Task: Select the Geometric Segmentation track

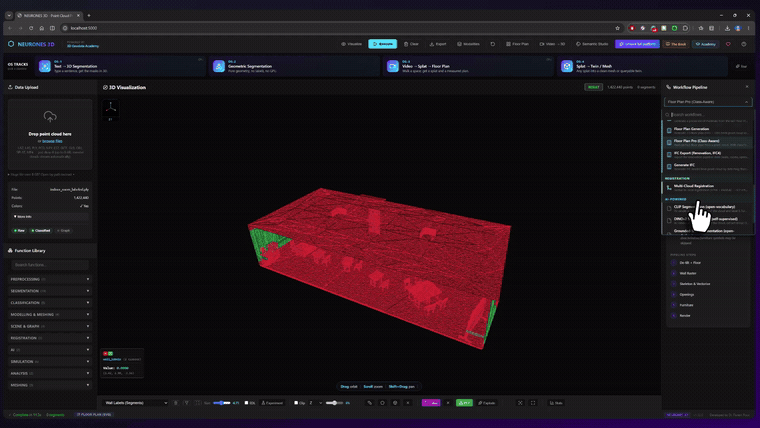Action: [x=295, y=66]
